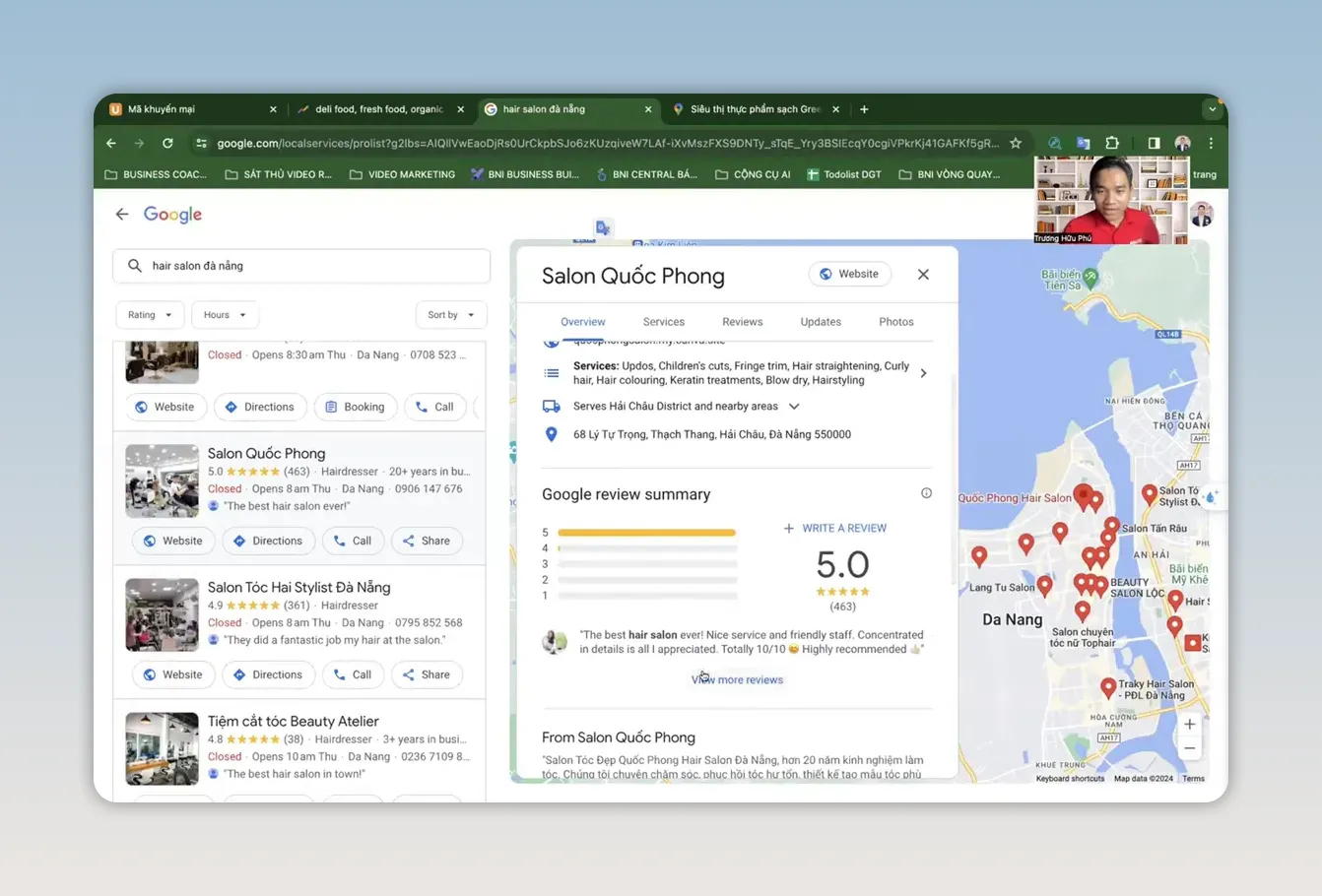Switch to Reviews tab

click(743, 322)
